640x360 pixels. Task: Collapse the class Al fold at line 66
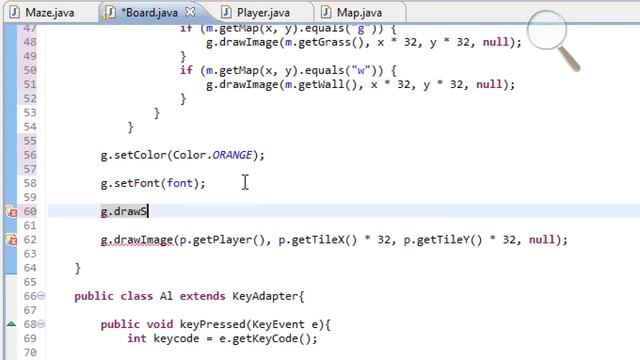(x=41, y=296)
